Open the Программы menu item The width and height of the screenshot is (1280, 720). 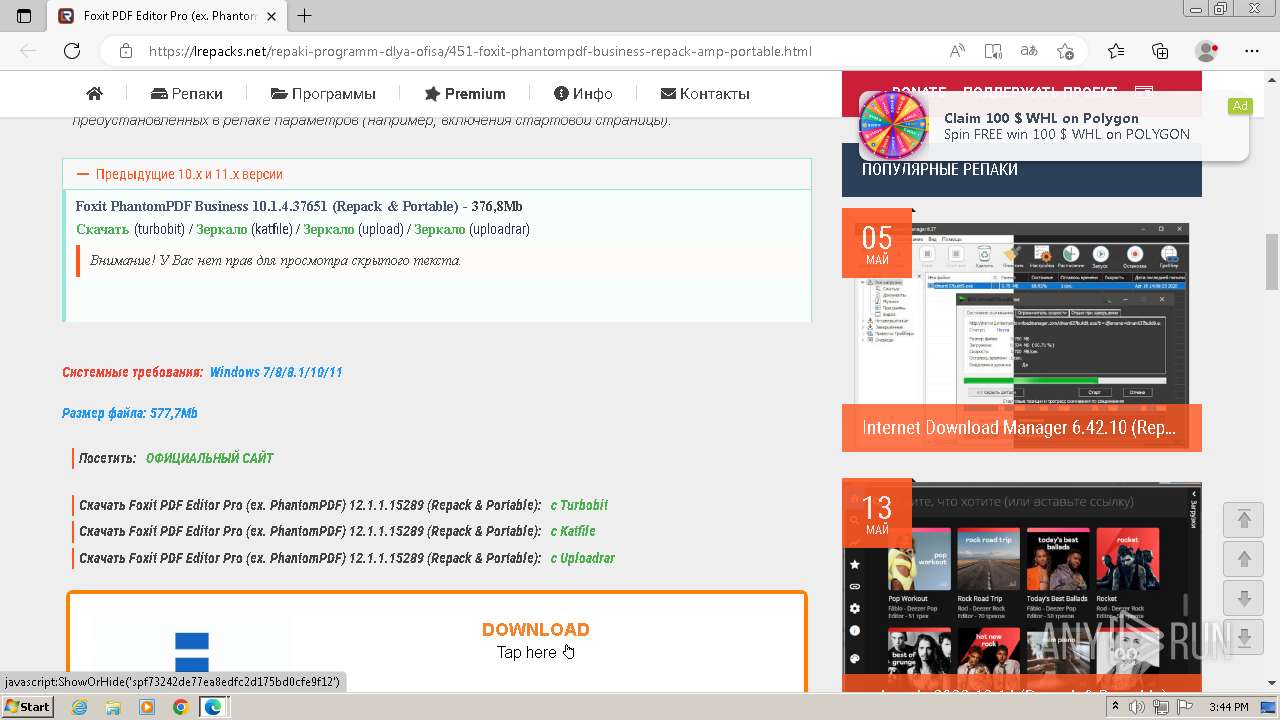point(323,94)
